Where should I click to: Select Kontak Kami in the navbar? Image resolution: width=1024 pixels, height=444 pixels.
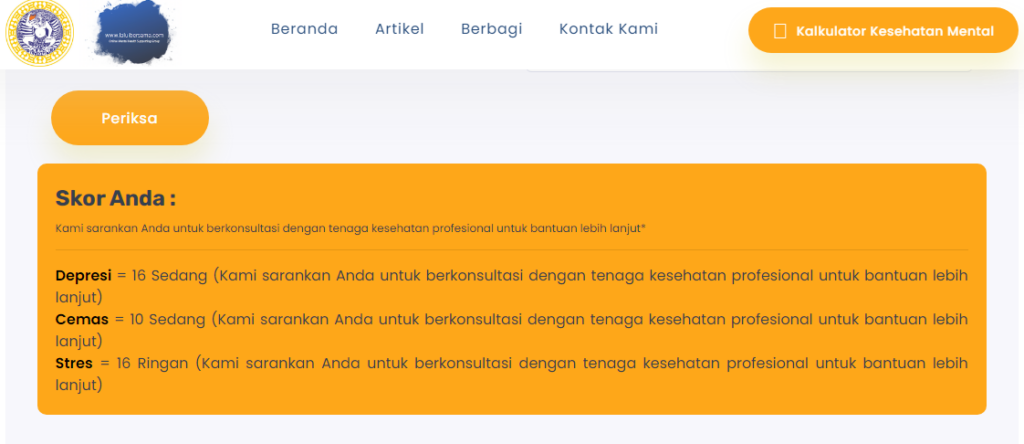pyautogui.click(x=608, y=29)
